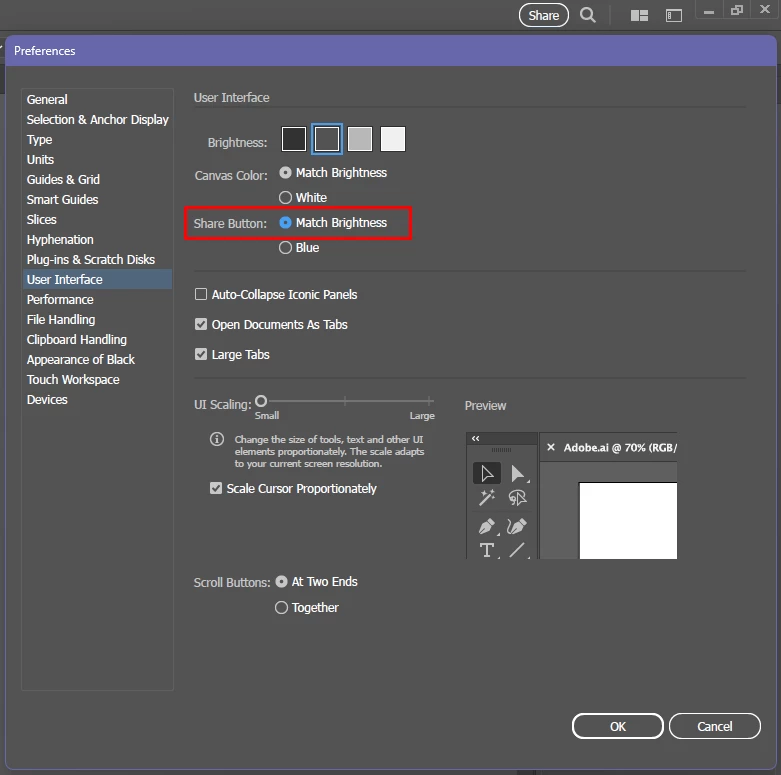781x775 pixels.
Task: Click the info icon beside the UI scaling description
Action: tap(217, 439)
